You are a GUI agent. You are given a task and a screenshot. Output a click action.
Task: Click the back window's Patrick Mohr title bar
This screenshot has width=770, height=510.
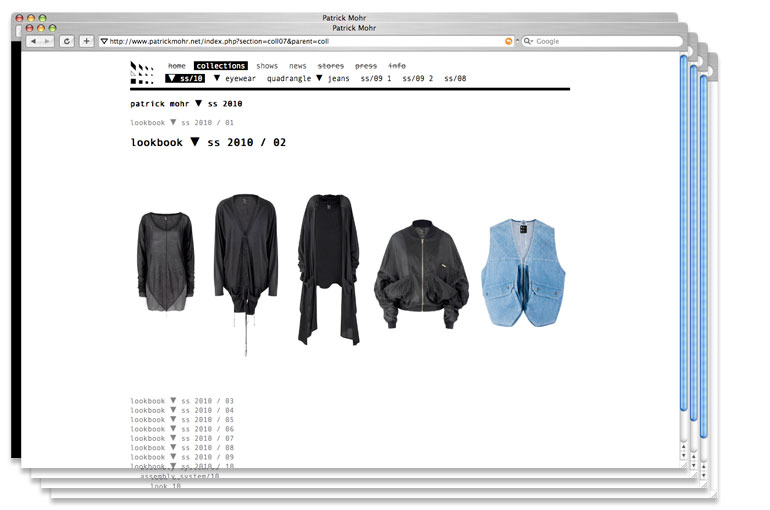pyautogui.click(x=344, y=18)
